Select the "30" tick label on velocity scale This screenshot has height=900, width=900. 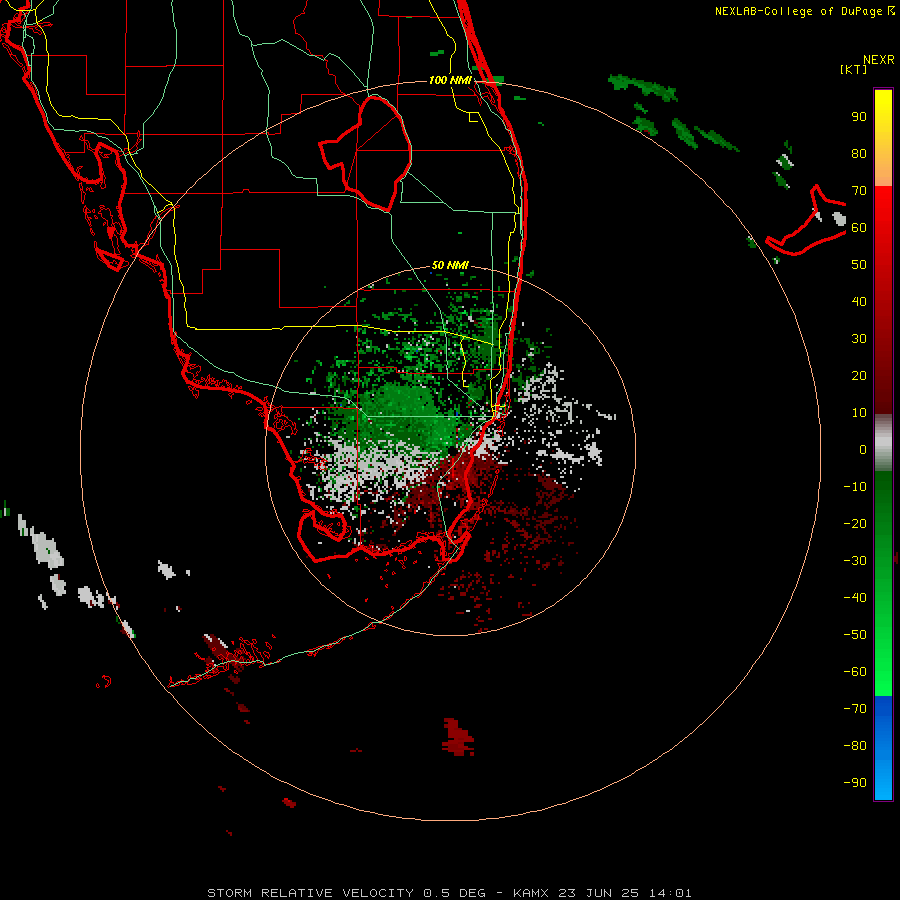point(859,339)
